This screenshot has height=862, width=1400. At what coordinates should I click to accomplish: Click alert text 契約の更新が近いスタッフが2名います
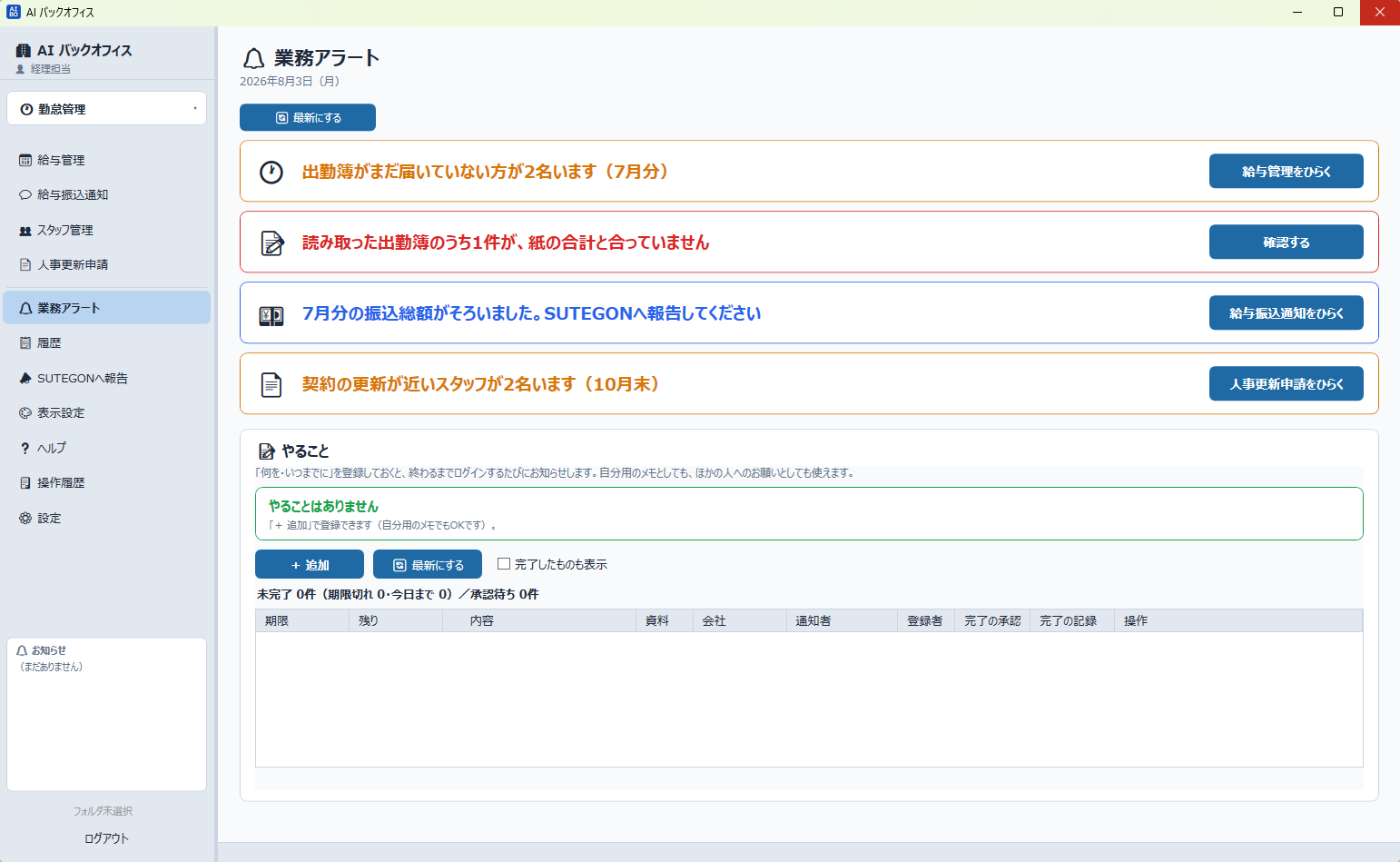(480, 384)
